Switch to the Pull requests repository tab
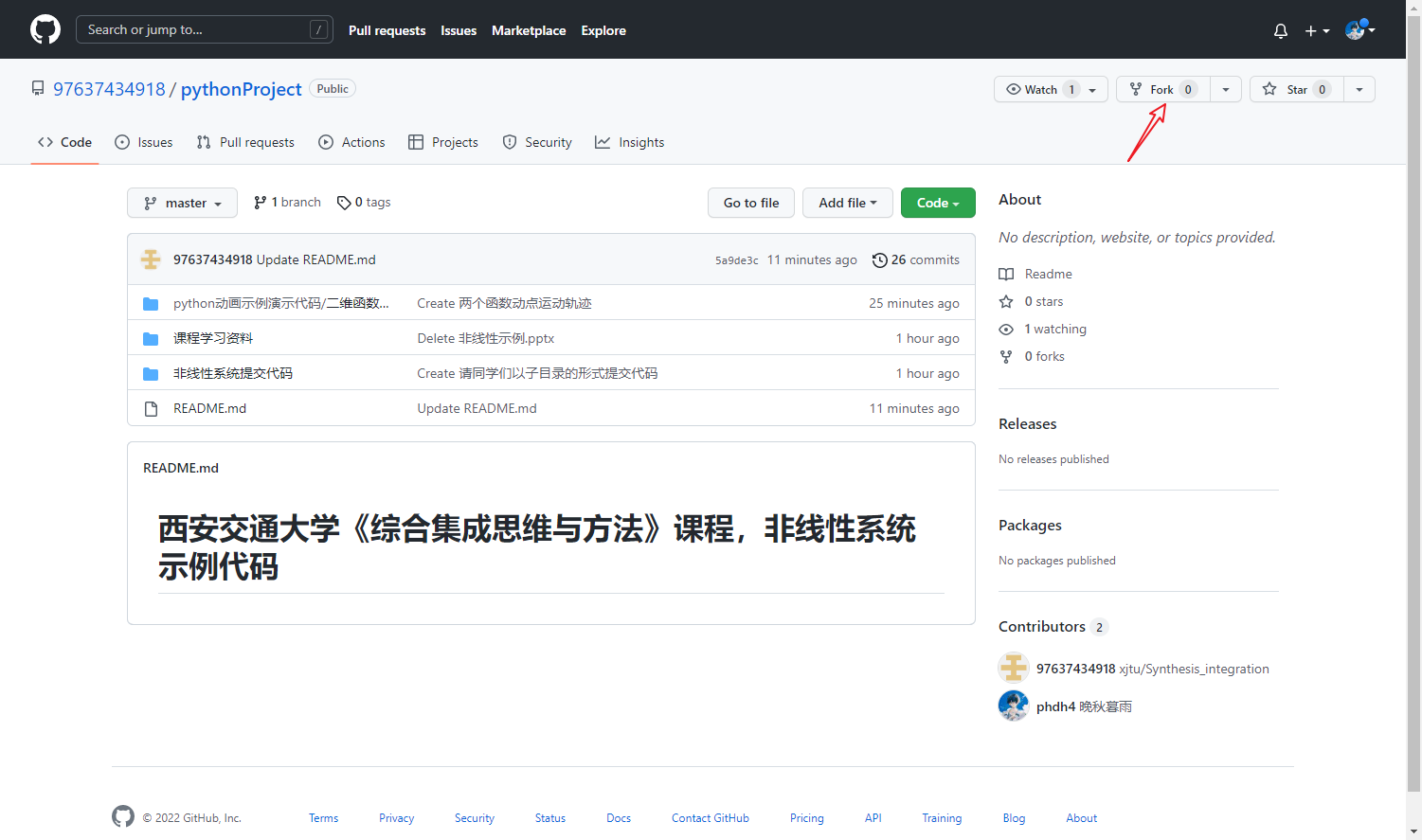Image resolution: width=1422 pixels, height=840 pixels. tap(245, 142)
